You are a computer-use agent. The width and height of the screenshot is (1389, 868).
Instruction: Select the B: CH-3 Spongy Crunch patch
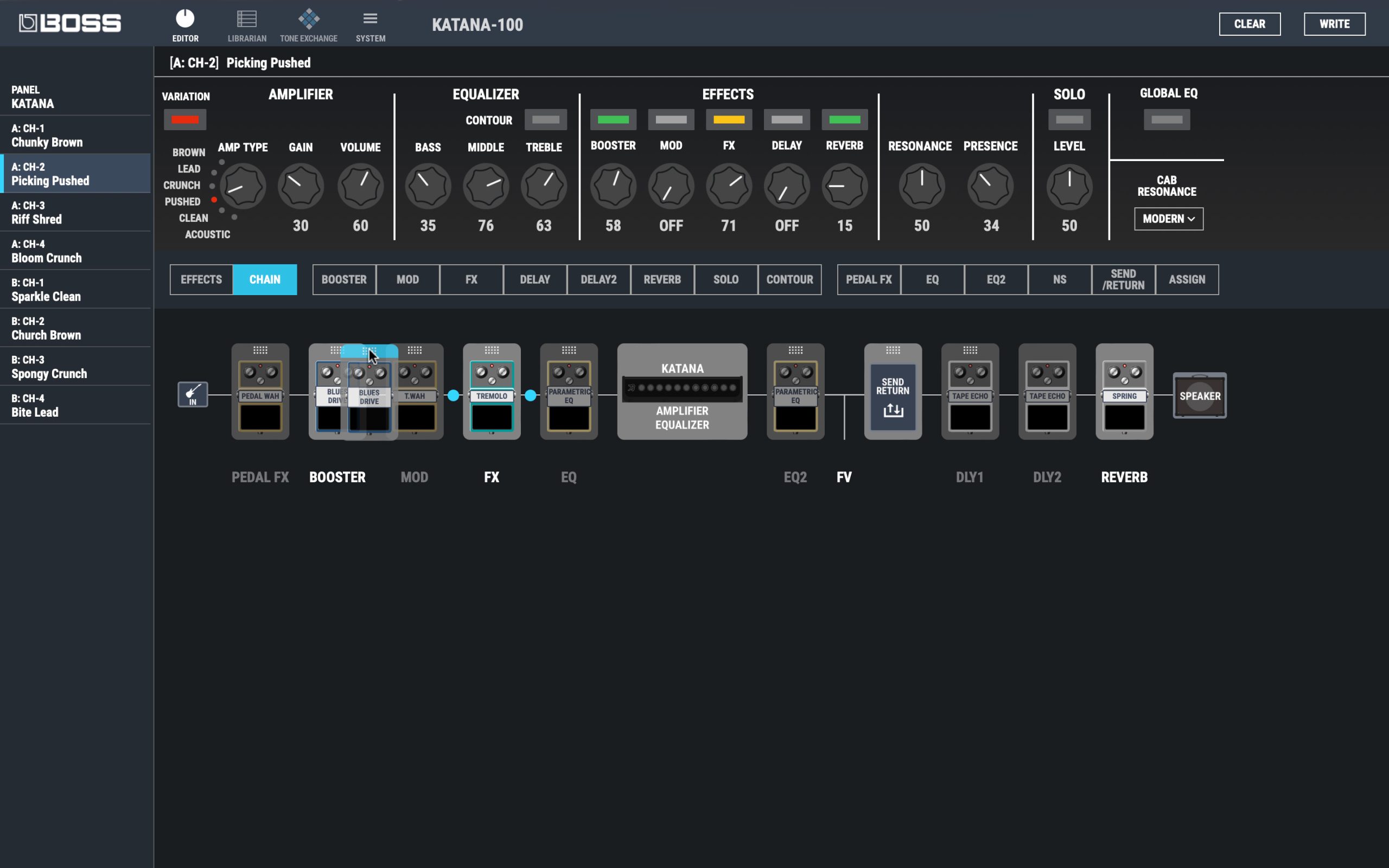pos(75,366)
